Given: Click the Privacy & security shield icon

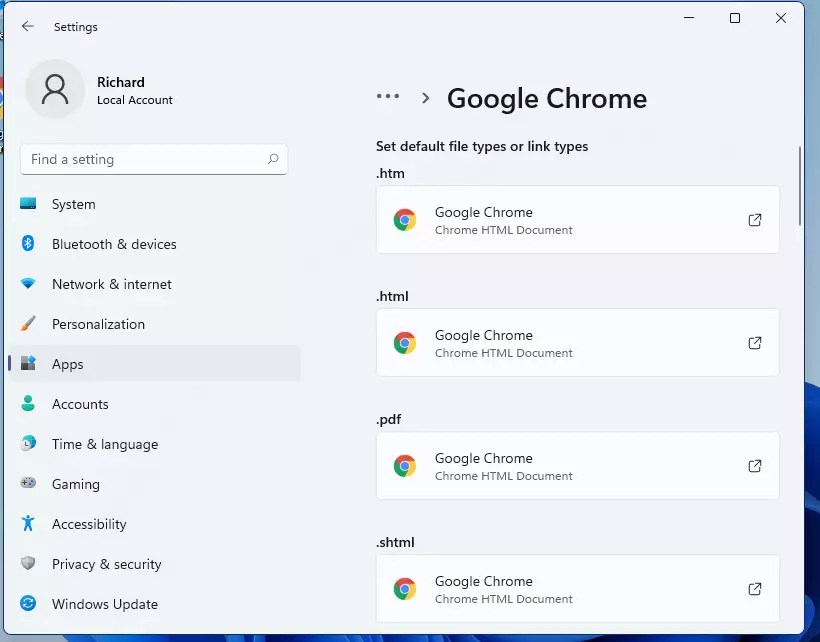Looking at the screenshot, I should (x=28, y=563).
